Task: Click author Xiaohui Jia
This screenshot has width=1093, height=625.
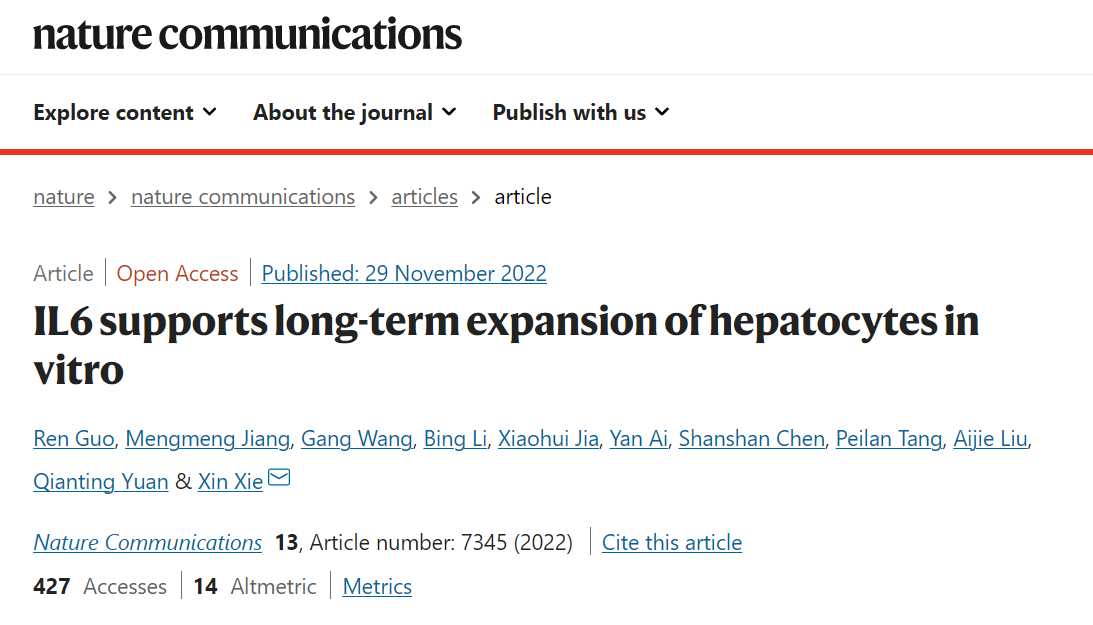Action: click(x=548, y=439)
